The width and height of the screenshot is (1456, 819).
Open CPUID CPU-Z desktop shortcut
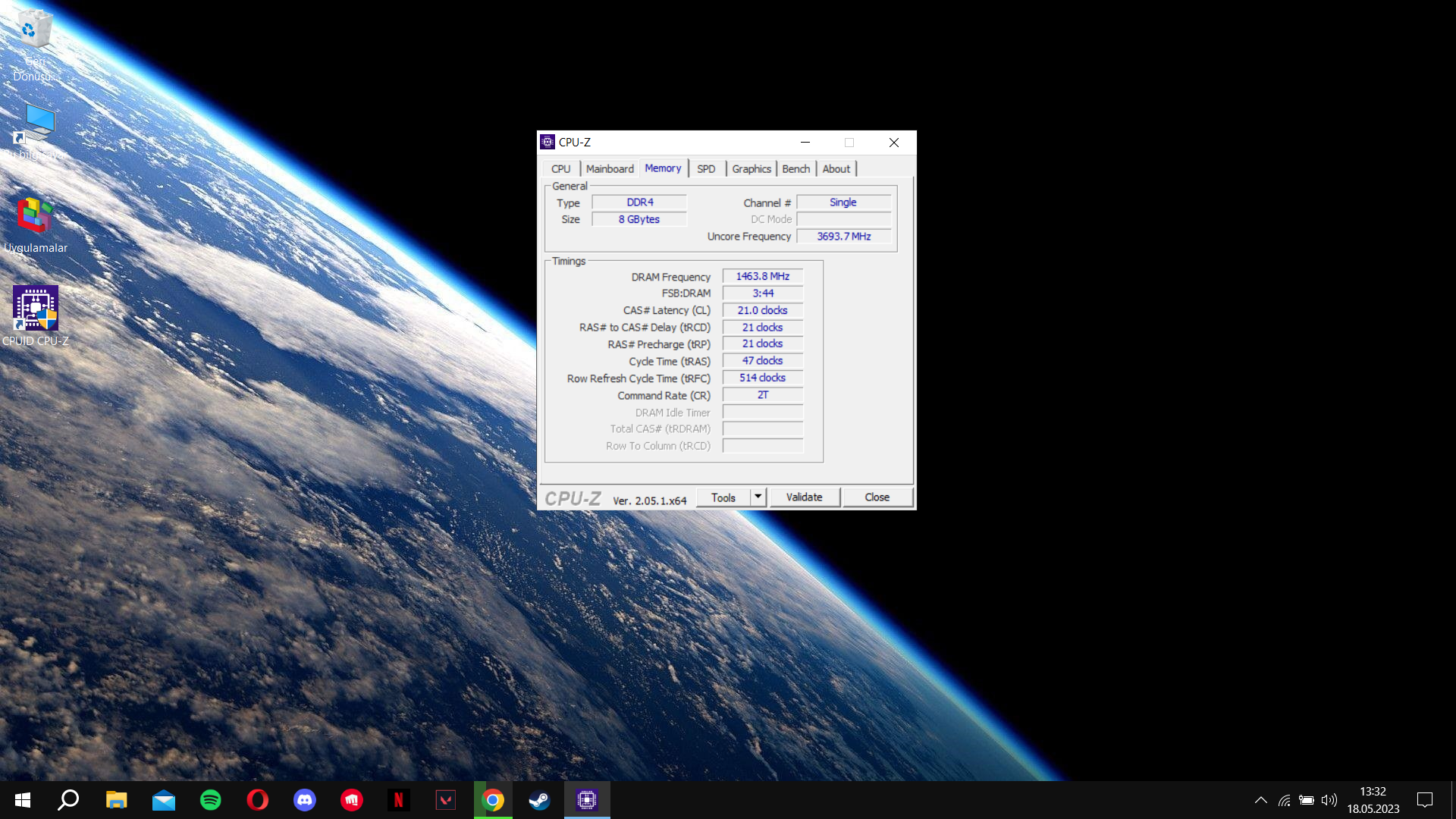pos(36,309)
